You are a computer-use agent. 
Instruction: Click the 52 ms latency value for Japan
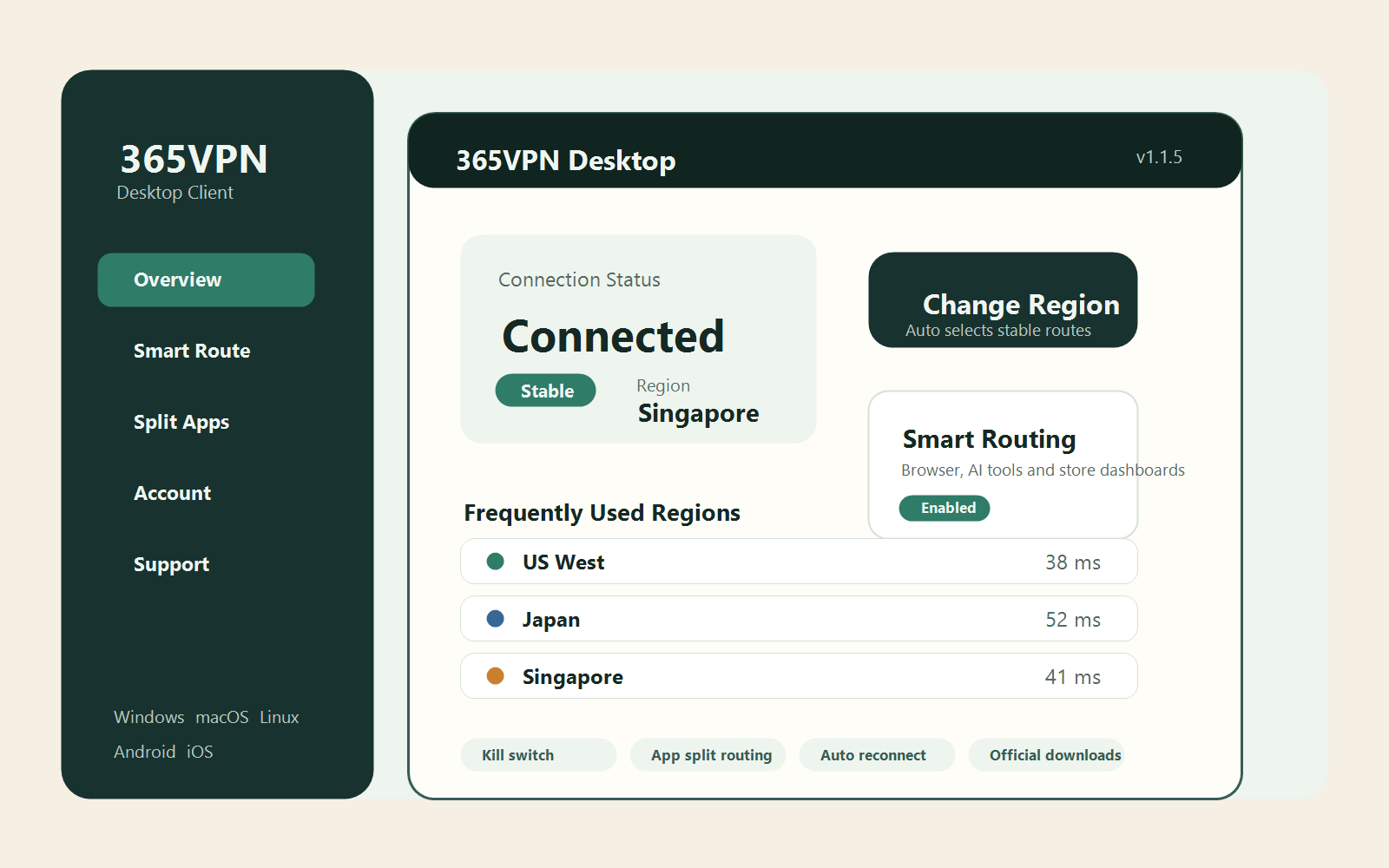point(1073,619)
